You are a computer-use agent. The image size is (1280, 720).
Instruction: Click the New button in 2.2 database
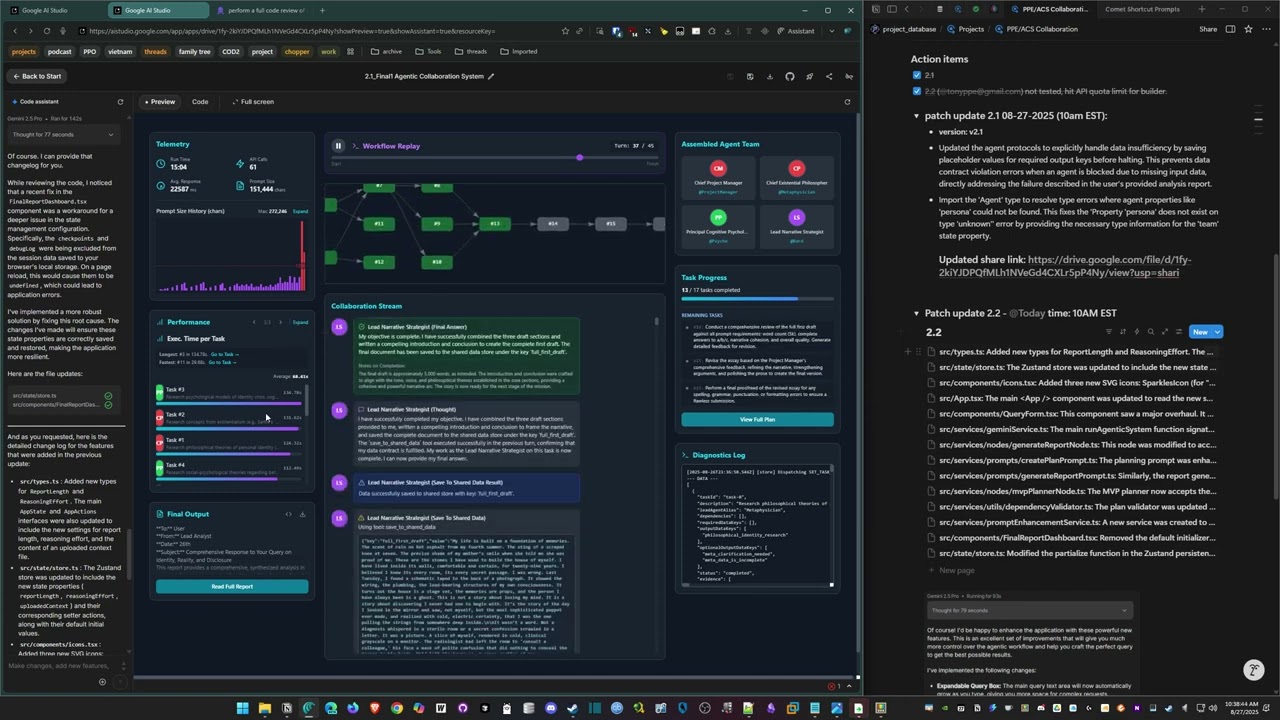[x=1200, y=332]
